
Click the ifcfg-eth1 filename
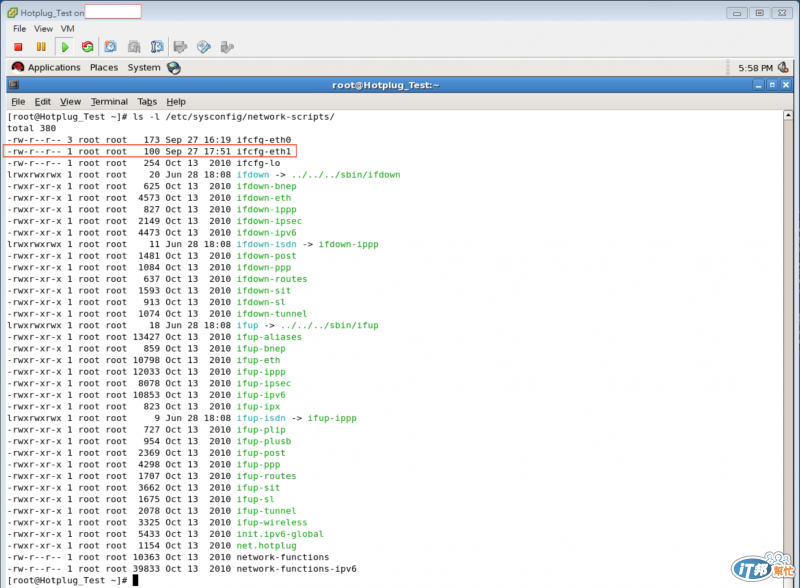pos(264,152)
